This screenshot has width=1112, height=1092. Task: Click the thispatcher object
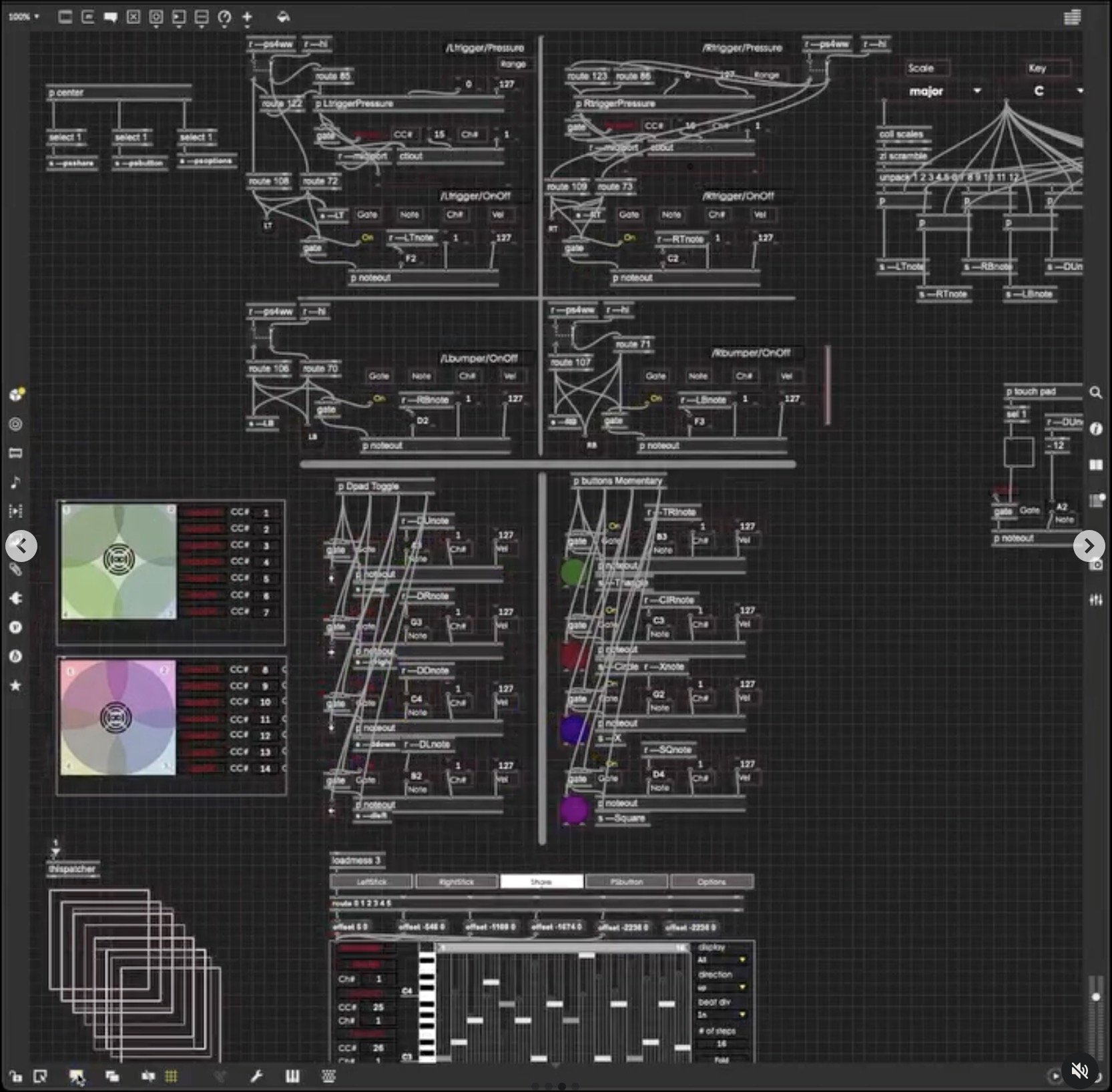coord(73,869)
